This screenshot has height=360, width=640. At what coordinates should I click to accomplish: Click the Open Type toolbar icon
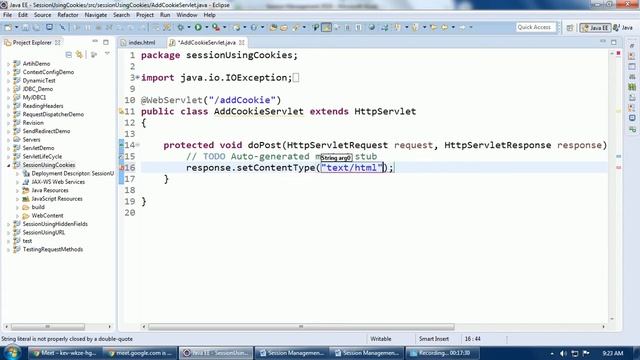tap(273, 27)
